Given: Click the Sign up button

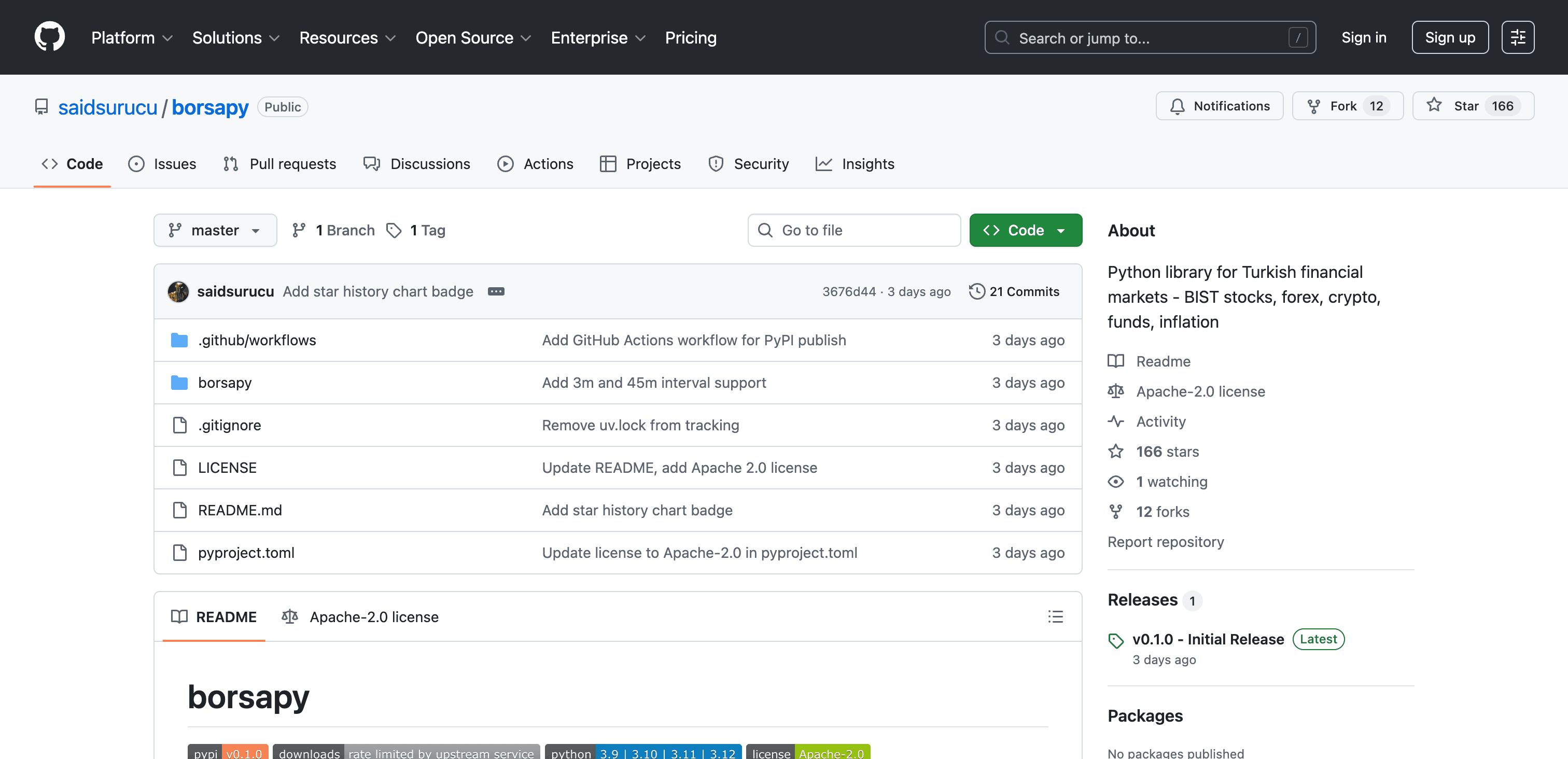Looking at the screenshot, I should (1450, 37).
